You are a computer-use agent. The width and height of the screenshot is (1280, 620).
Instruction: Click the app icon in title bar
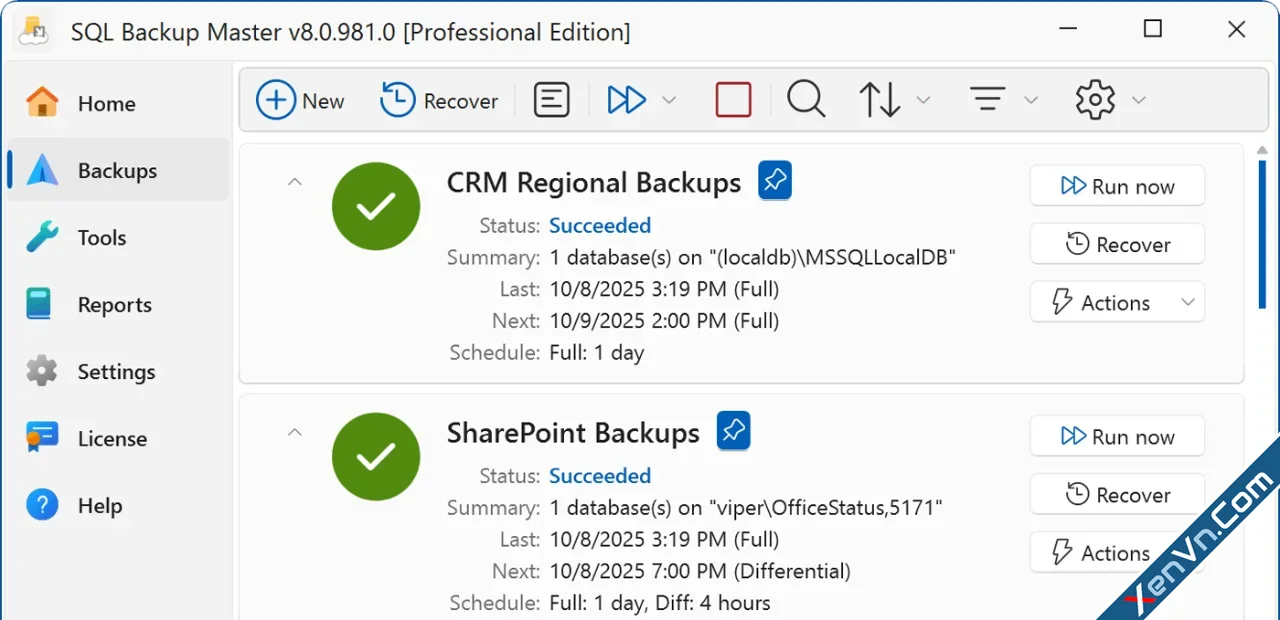tap(34, 31)
